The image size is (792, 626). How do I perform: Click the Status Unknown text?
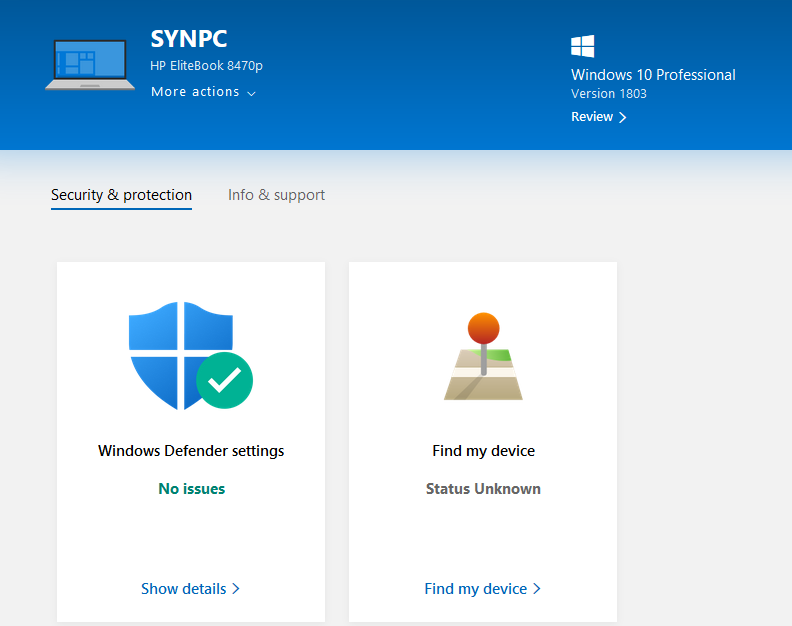(483, 489)
